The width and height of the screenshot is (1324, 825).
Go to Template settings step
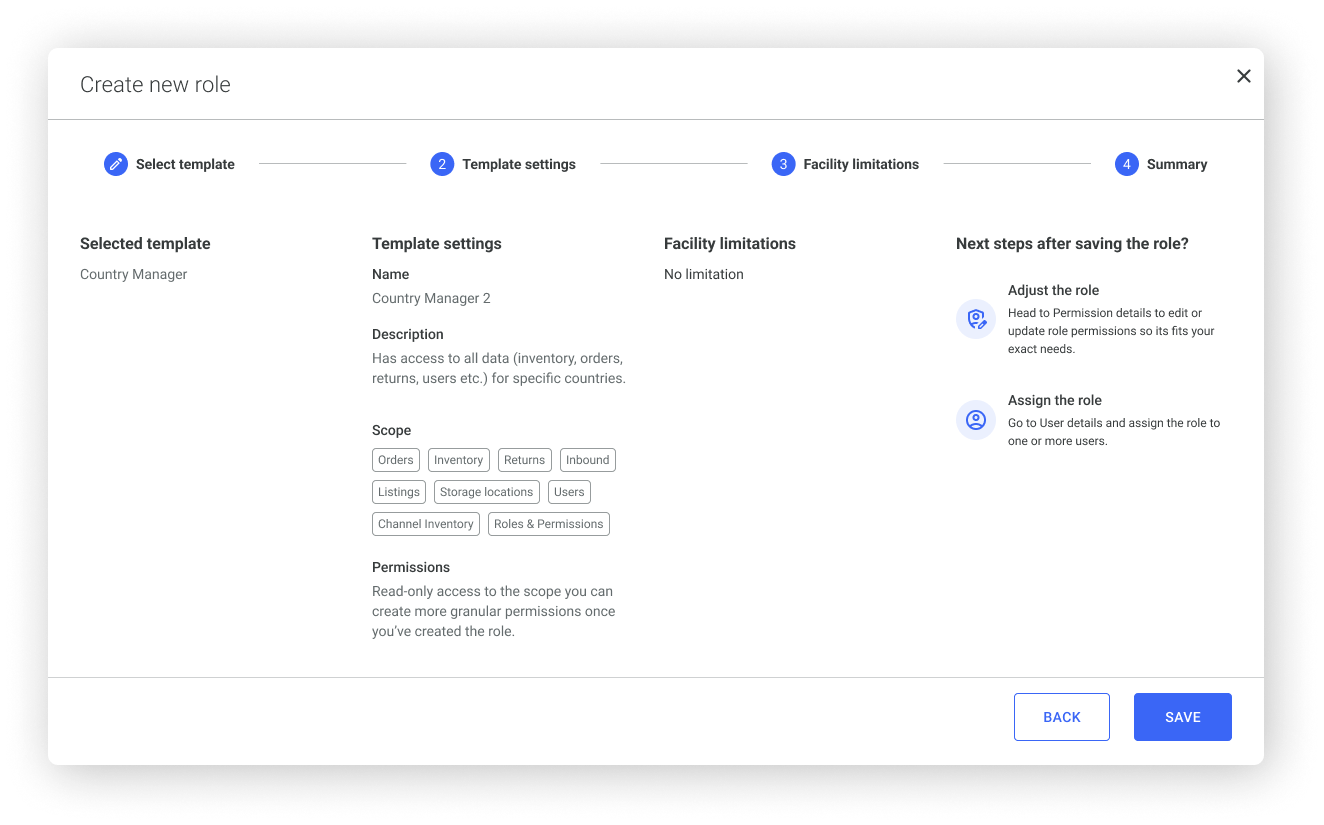518,164
